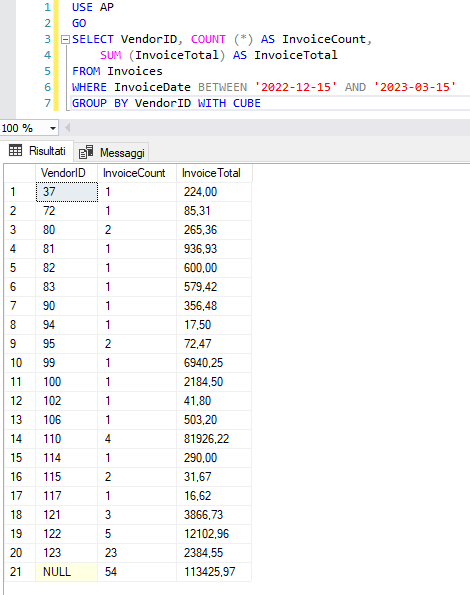470x595 pixels.
Task: Place cursor on the CUBE keyword
Action: 247,103
